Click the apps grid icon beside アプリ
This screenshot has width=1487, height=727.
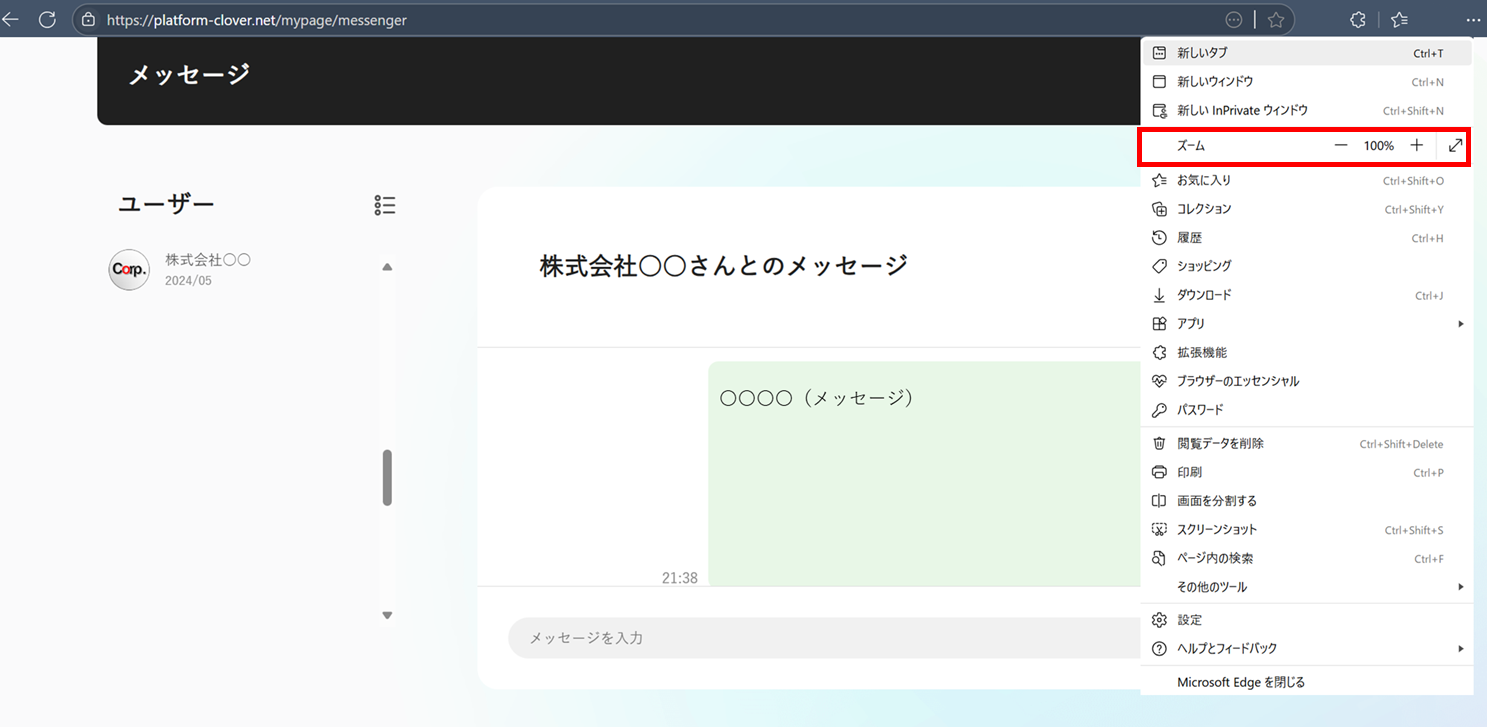click(1160, 324)
